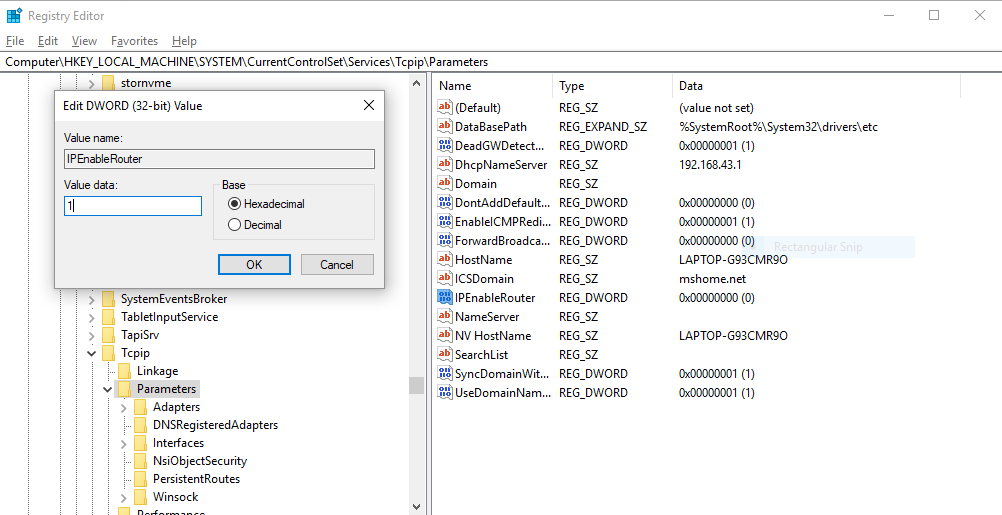Collapse the Parameters tree node
The width and height of the screenshot is (1002, 515).
coord(107,388)
